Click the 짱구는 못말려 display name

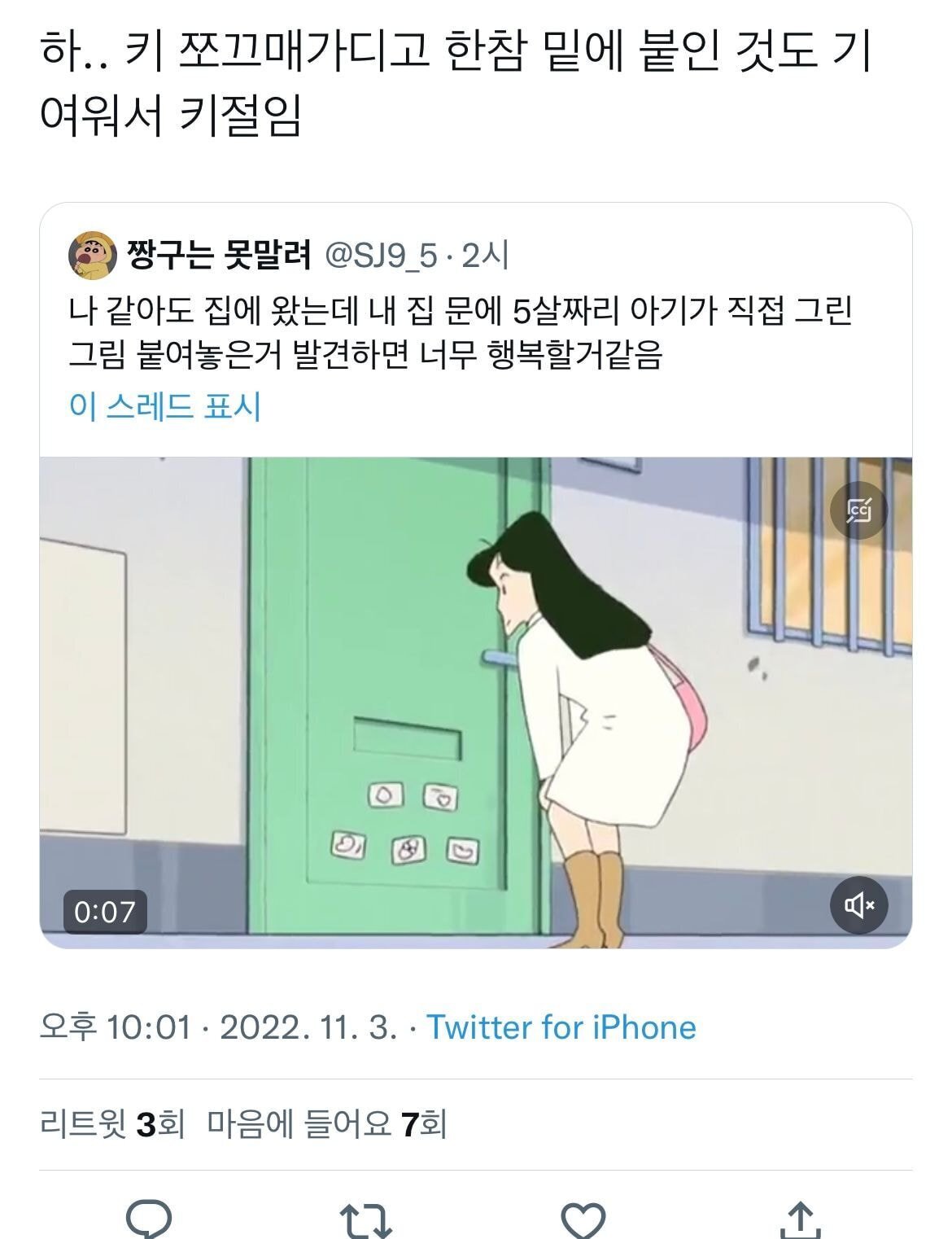(220, 256)
